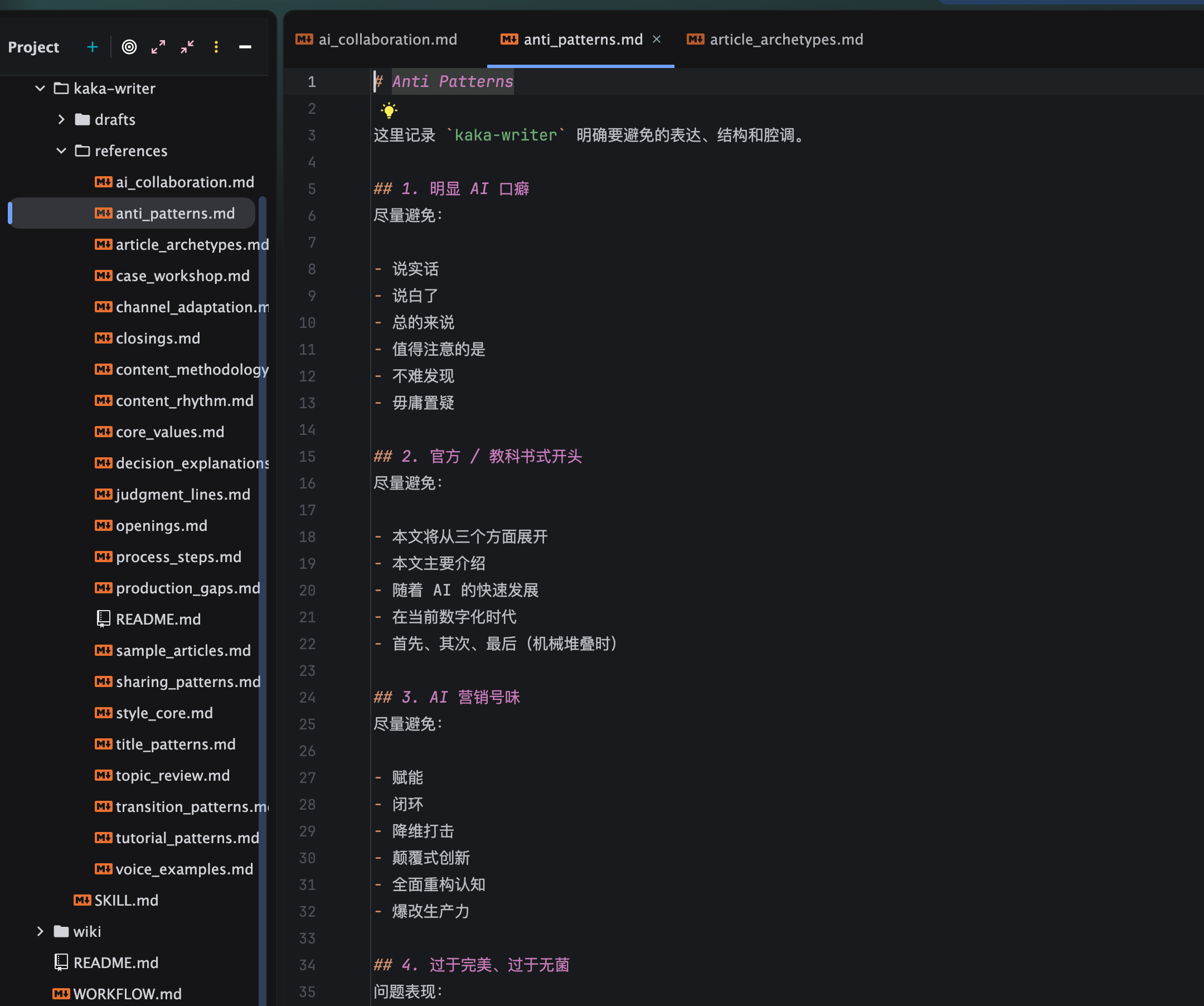1204x1006 pixels.
Task: Hide the Project panel minus icon
Action: tap(245, 47)
